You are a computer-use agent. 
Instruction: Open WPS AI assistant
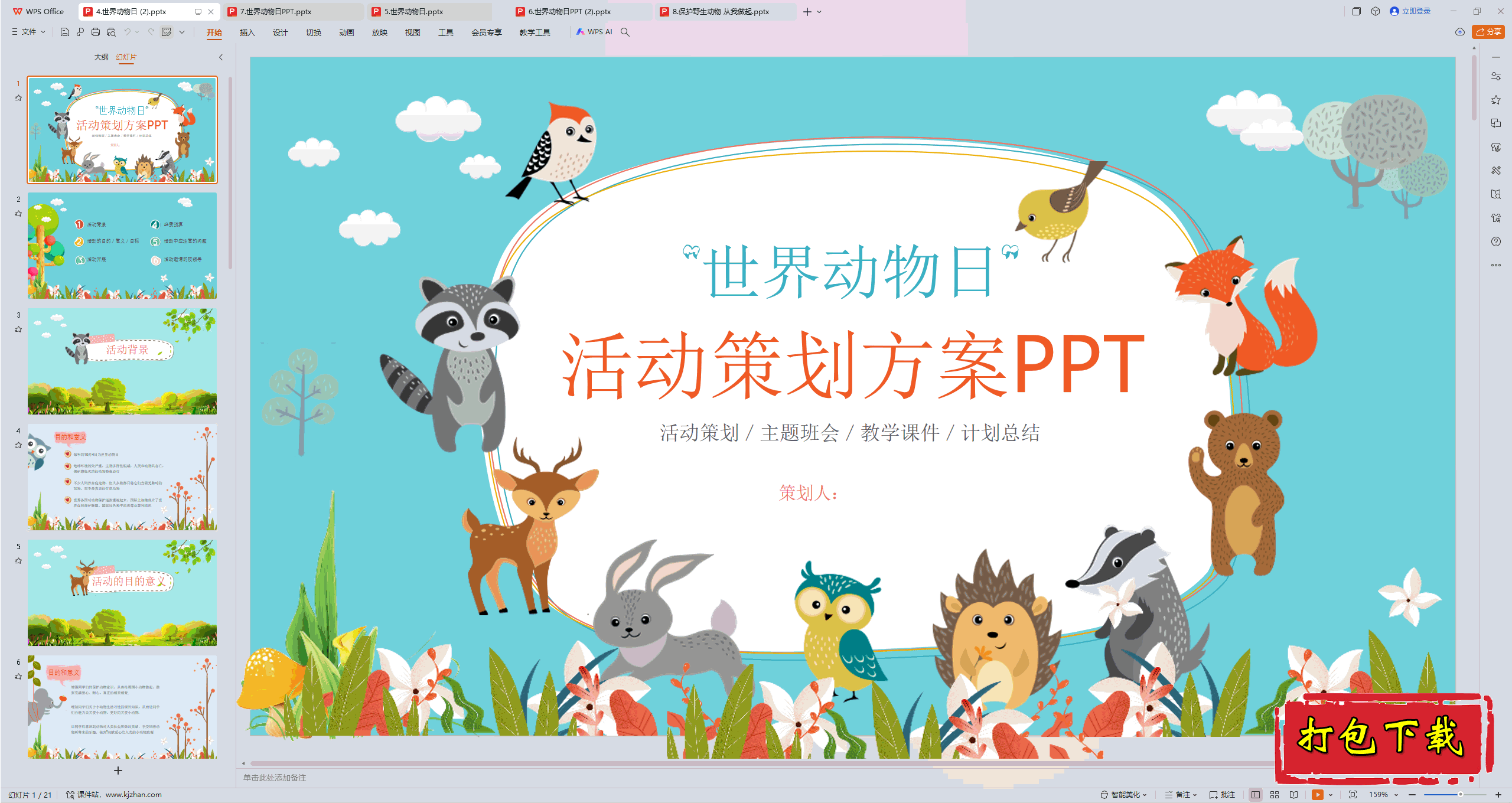(594, 32)
